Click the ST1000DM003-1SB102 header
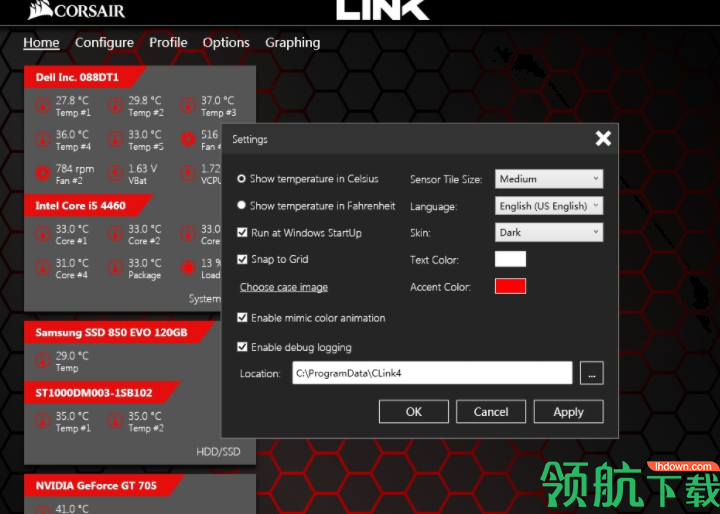The height and width of the screenshot is (514, 720). tap(101, 393)
